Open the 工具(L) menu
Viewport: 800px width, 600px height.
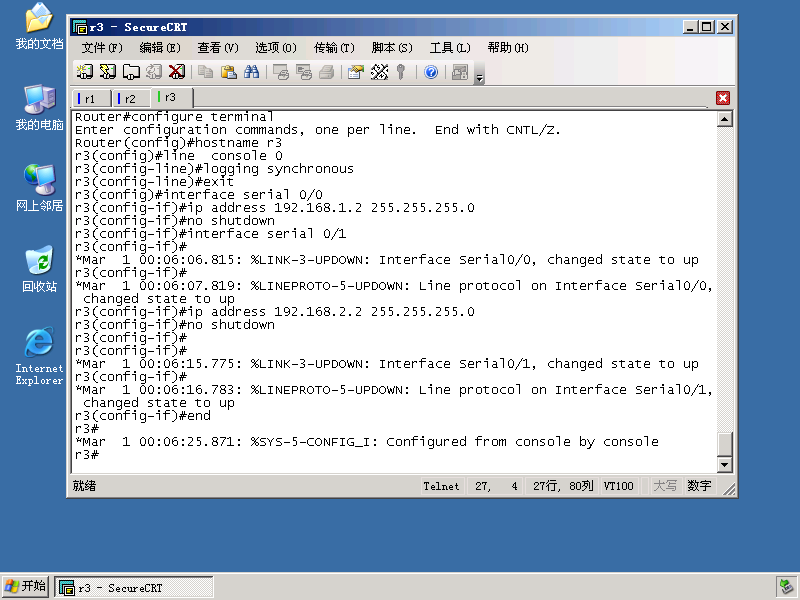(449, 48)
